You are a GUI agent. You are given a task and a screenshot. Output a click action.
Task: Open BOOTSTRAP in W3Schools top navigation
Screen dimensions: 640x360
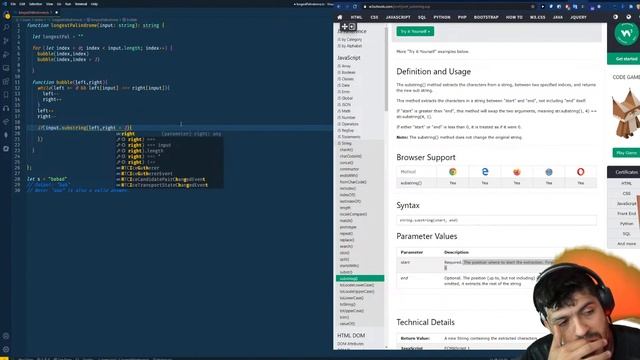point(486,17)
